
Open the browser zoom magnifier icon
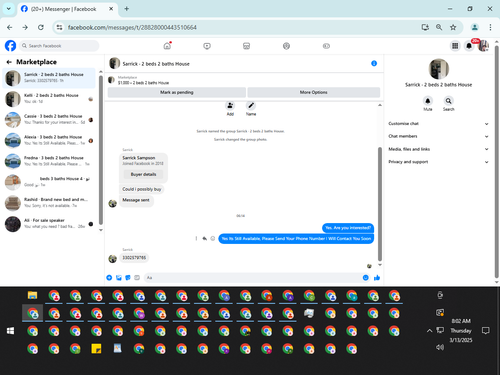pos(439,27)
